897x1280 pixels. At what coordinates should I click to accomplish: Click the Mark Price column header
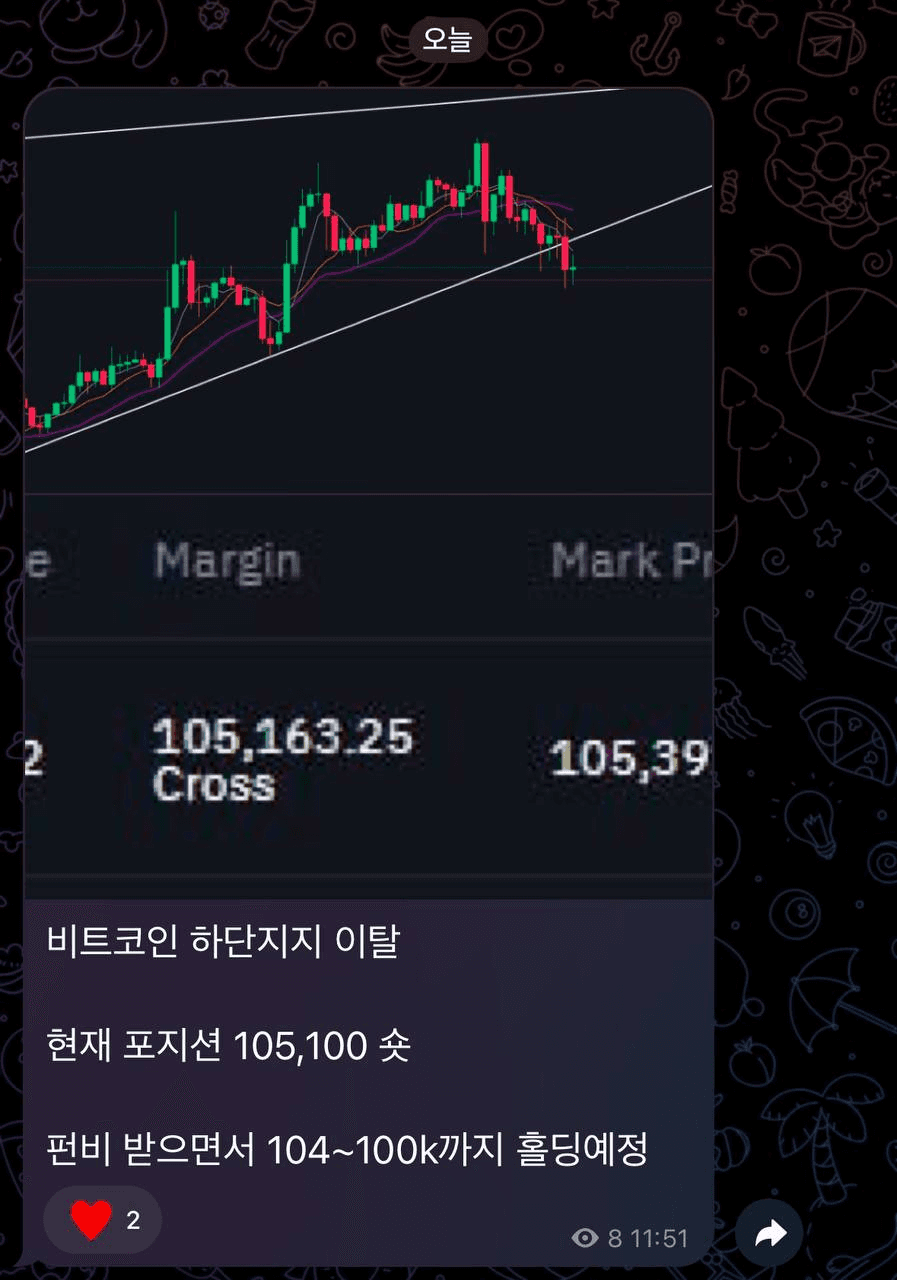tap(632, 561)
